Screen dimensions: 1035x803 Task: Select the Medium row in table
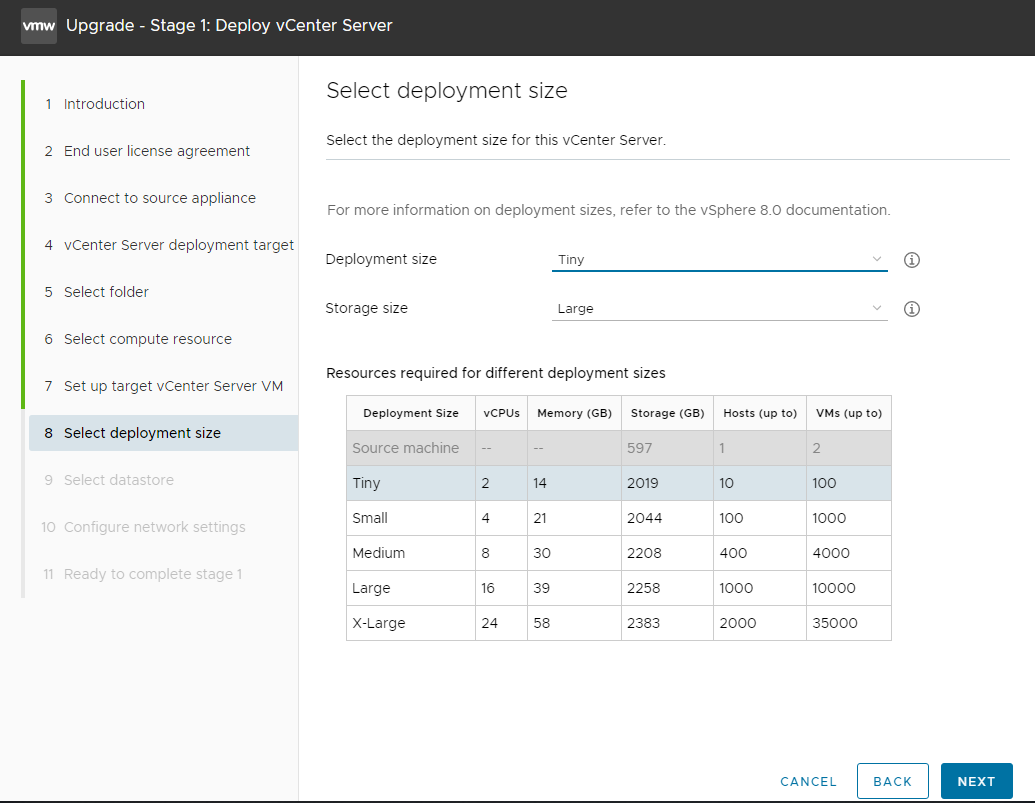coord(619,553)
